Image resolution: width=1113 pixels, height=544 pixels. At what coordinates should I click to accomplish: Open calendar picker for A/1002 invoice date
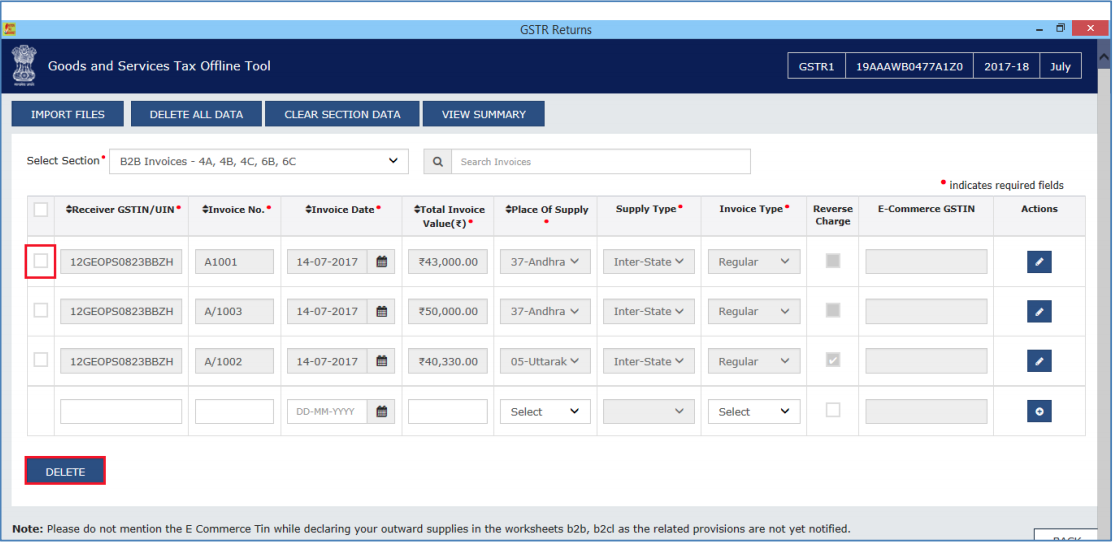pyautogui.click(x=381, y=361)
